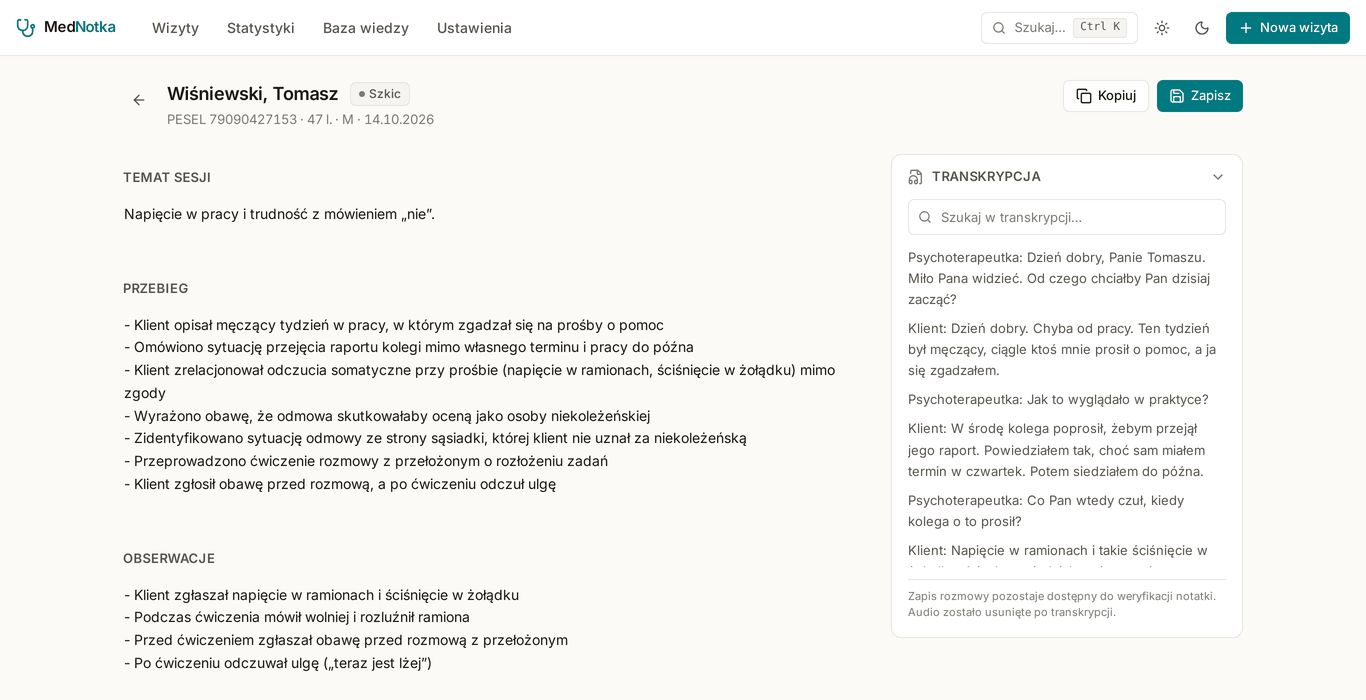Click line "Klient opisał męczący tydzień w pracy"

coord(394,325)
